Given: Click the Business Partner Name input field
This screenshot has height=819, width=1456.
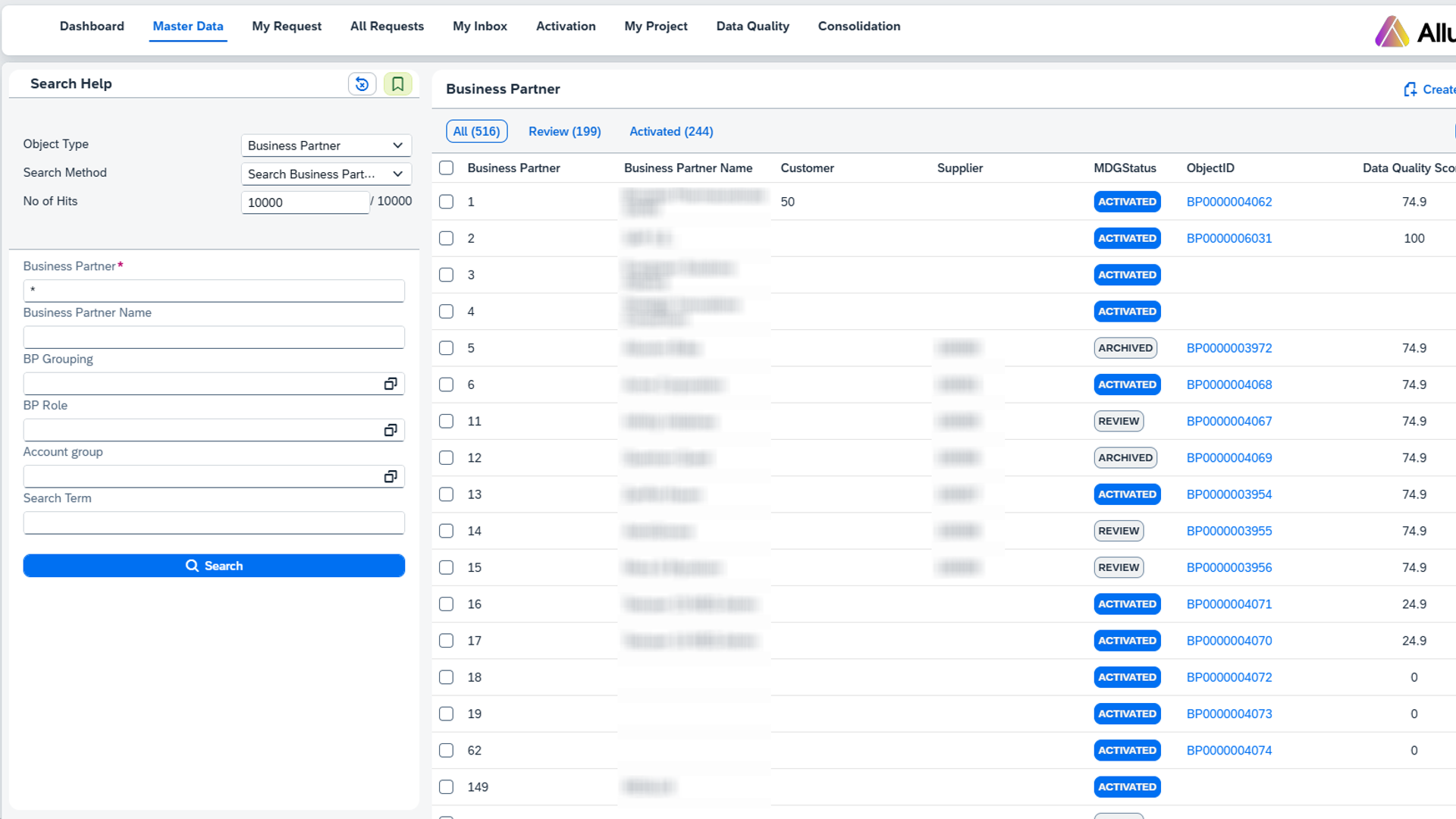Looking at the screenshot, I should tap(214, 337).
